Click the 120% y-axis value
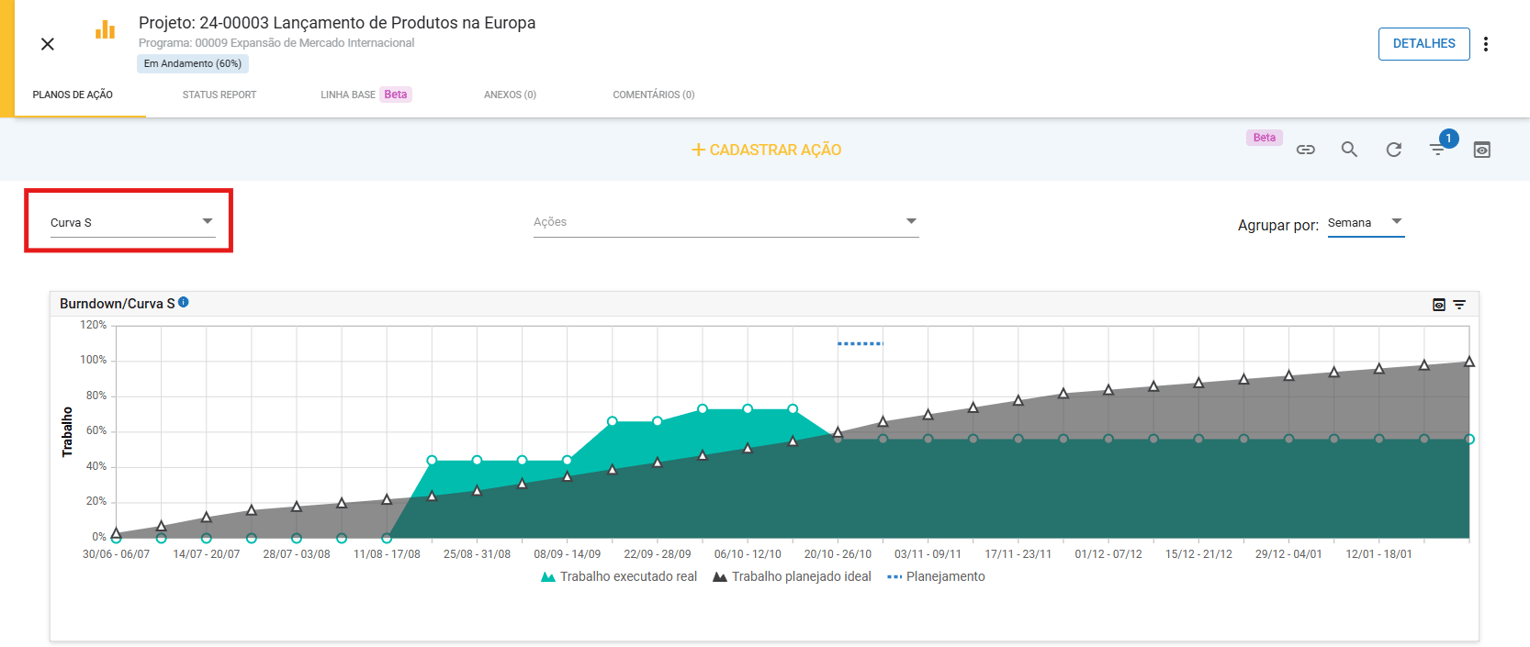The image size is (1530, 647). 93,325
